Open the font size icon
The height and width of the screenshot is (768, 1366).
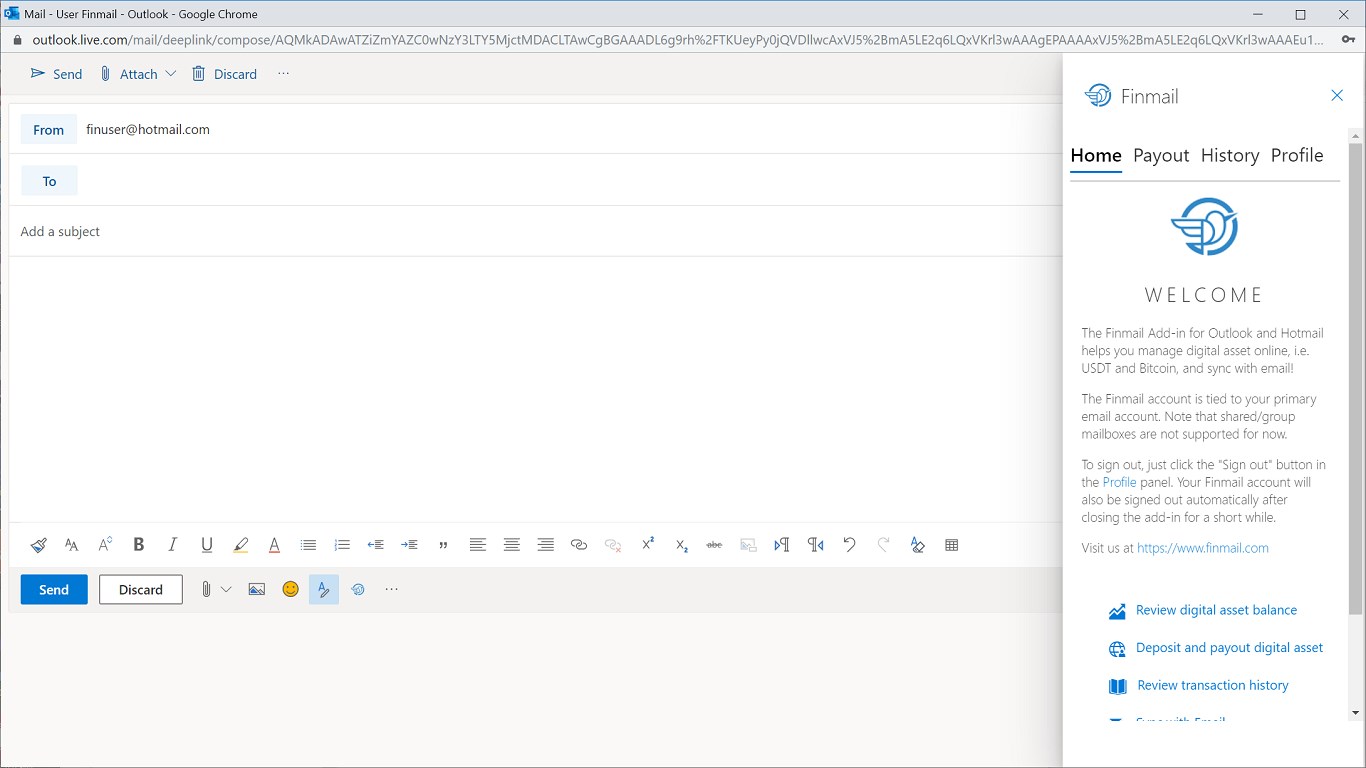(x=105, y=545)
